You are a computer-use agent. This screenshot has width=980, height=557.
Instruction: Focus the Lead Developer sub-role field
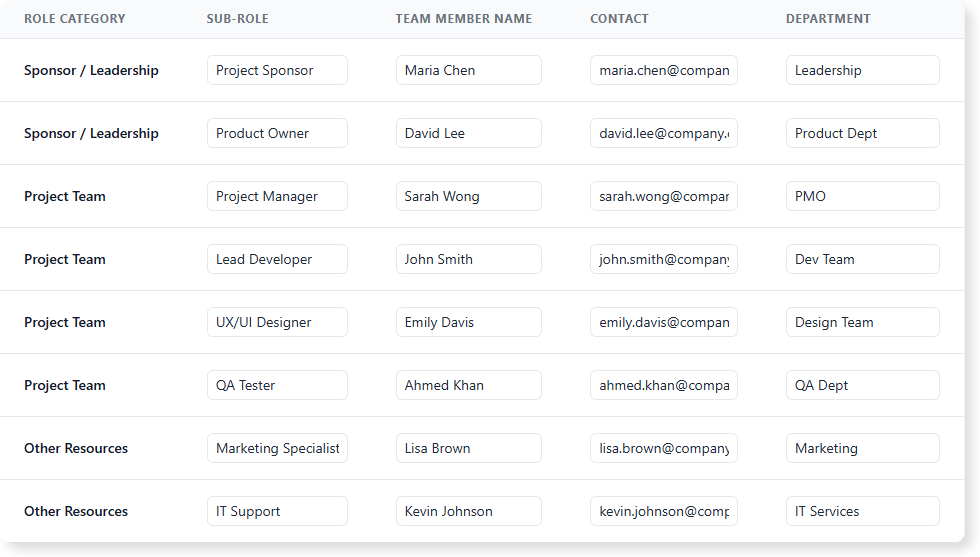pyautogui.click(x=277, y=259)
